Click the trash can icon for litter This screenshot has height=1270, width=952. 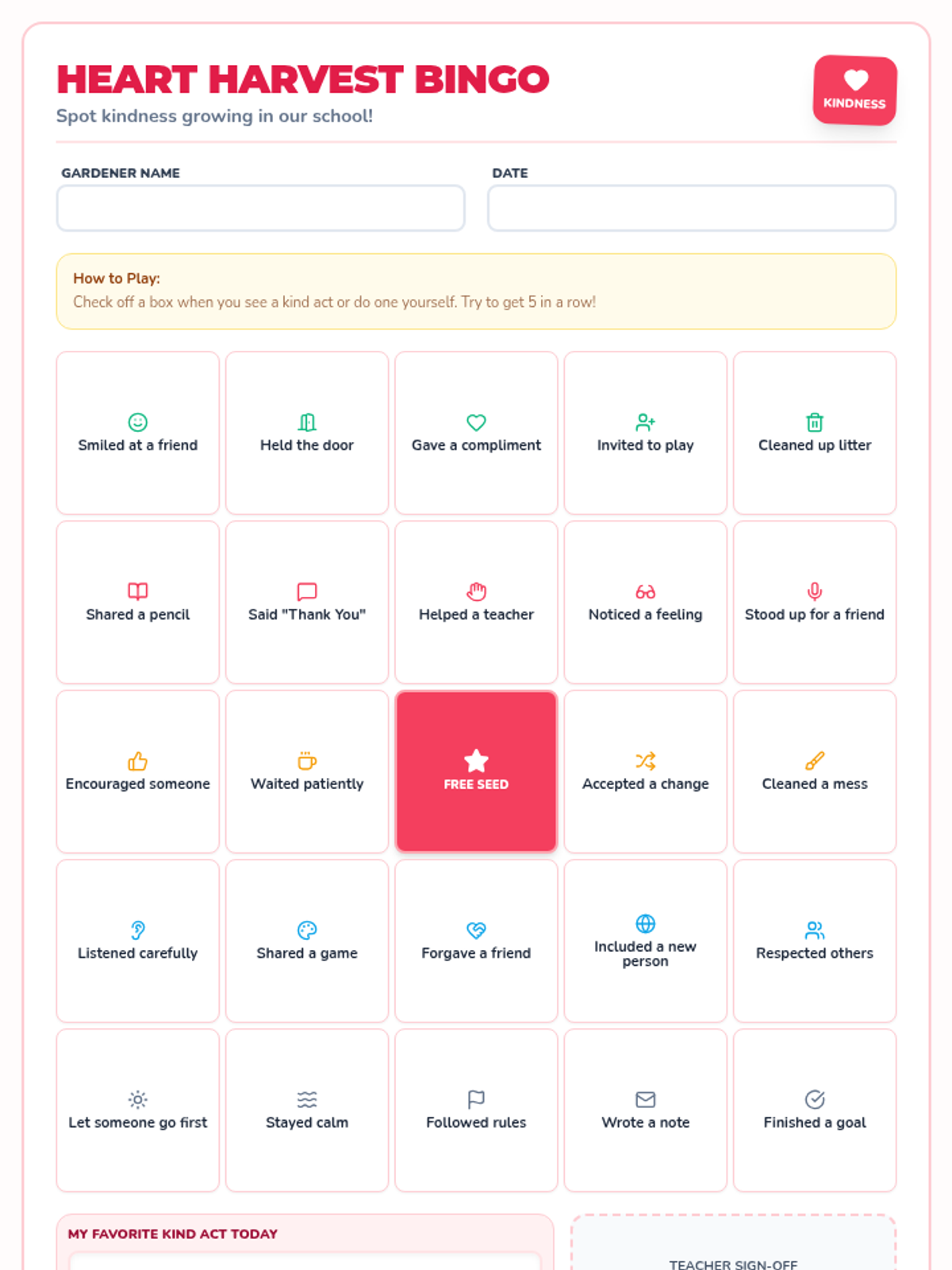click(815, 422)
